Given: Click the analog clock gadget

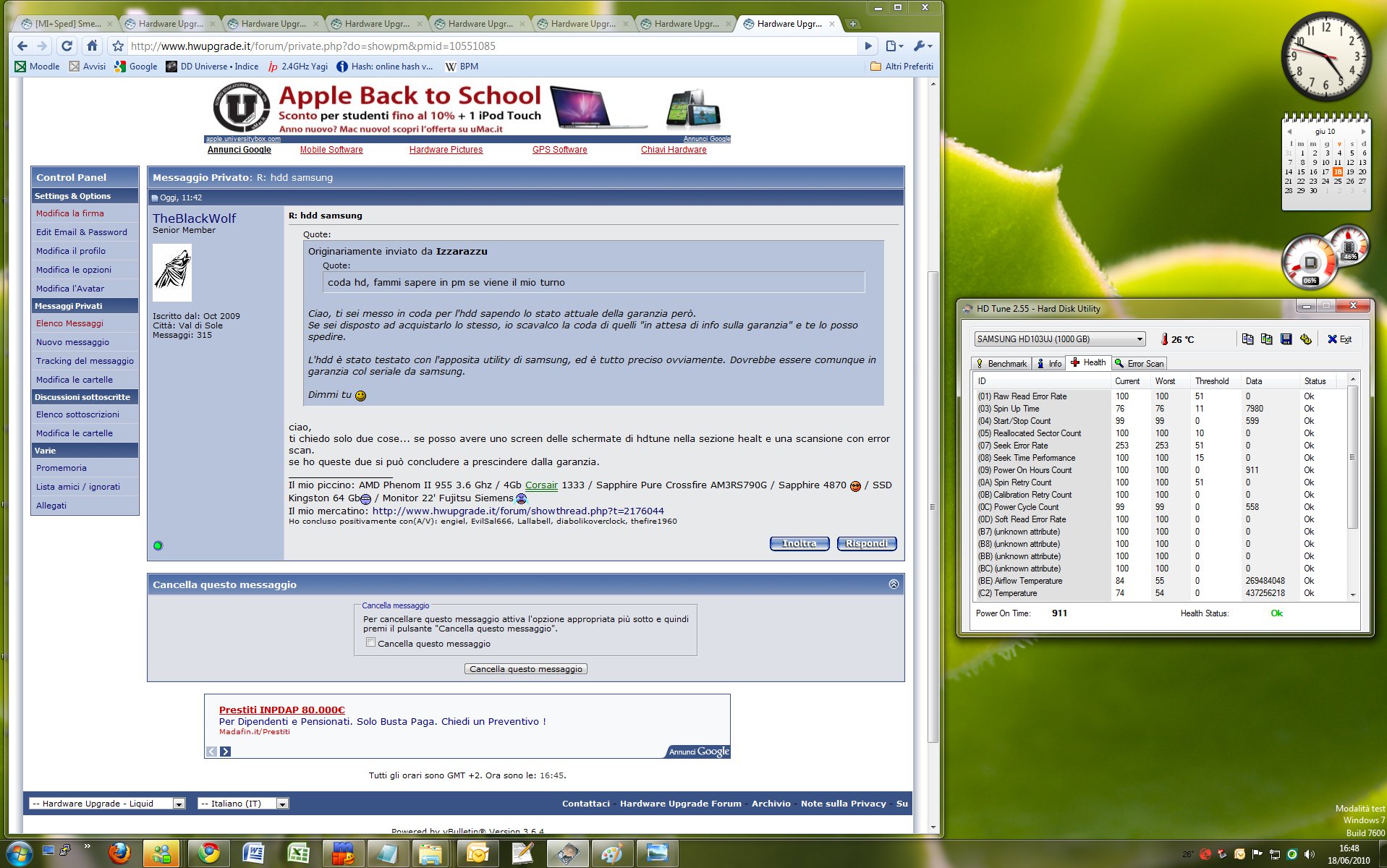Looking at the screenshot, I should (x=1326, y=56).
